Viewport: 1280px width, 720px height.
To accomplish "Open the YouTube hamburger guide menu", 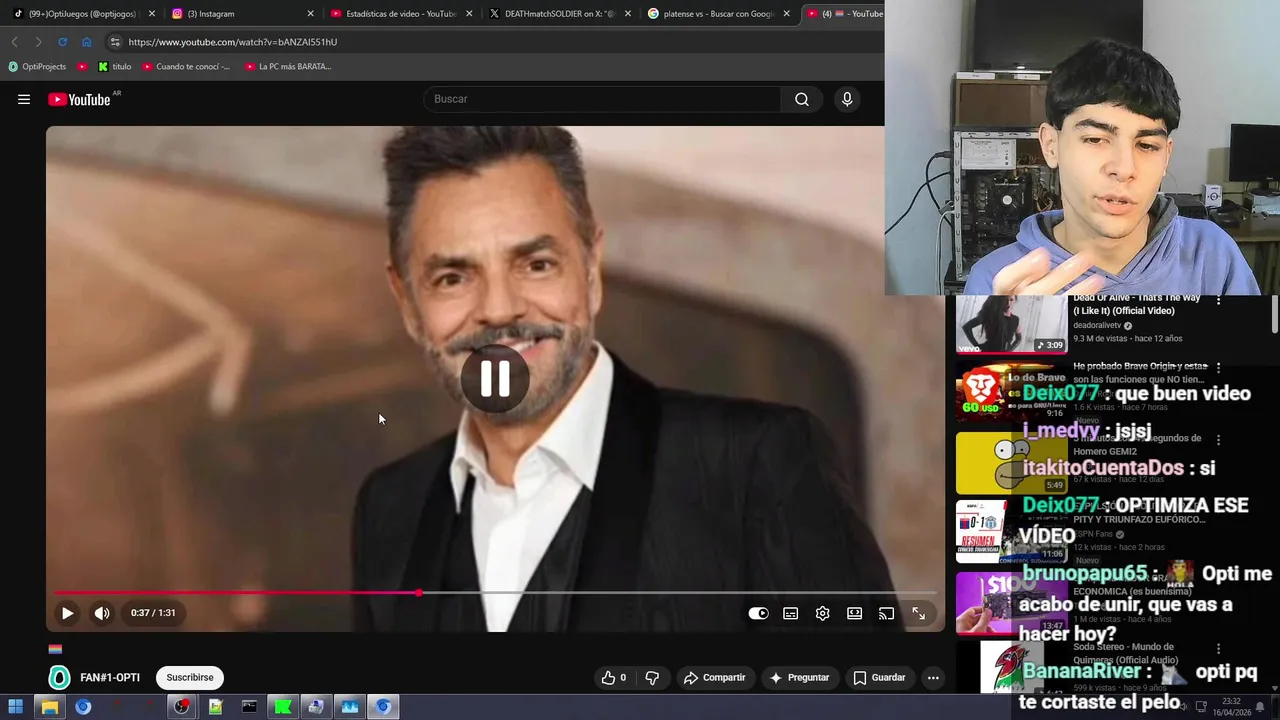I will pos(24,99).
